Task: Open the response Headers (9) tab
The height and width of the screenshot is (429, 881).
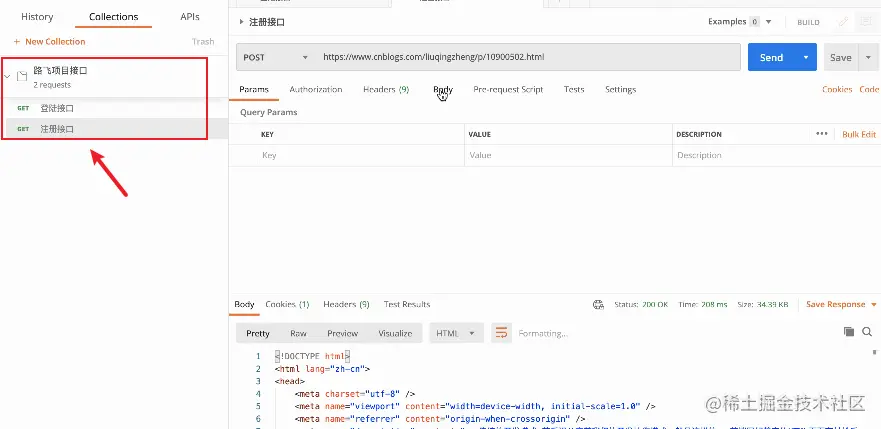Action: click(x=346, y=304)
